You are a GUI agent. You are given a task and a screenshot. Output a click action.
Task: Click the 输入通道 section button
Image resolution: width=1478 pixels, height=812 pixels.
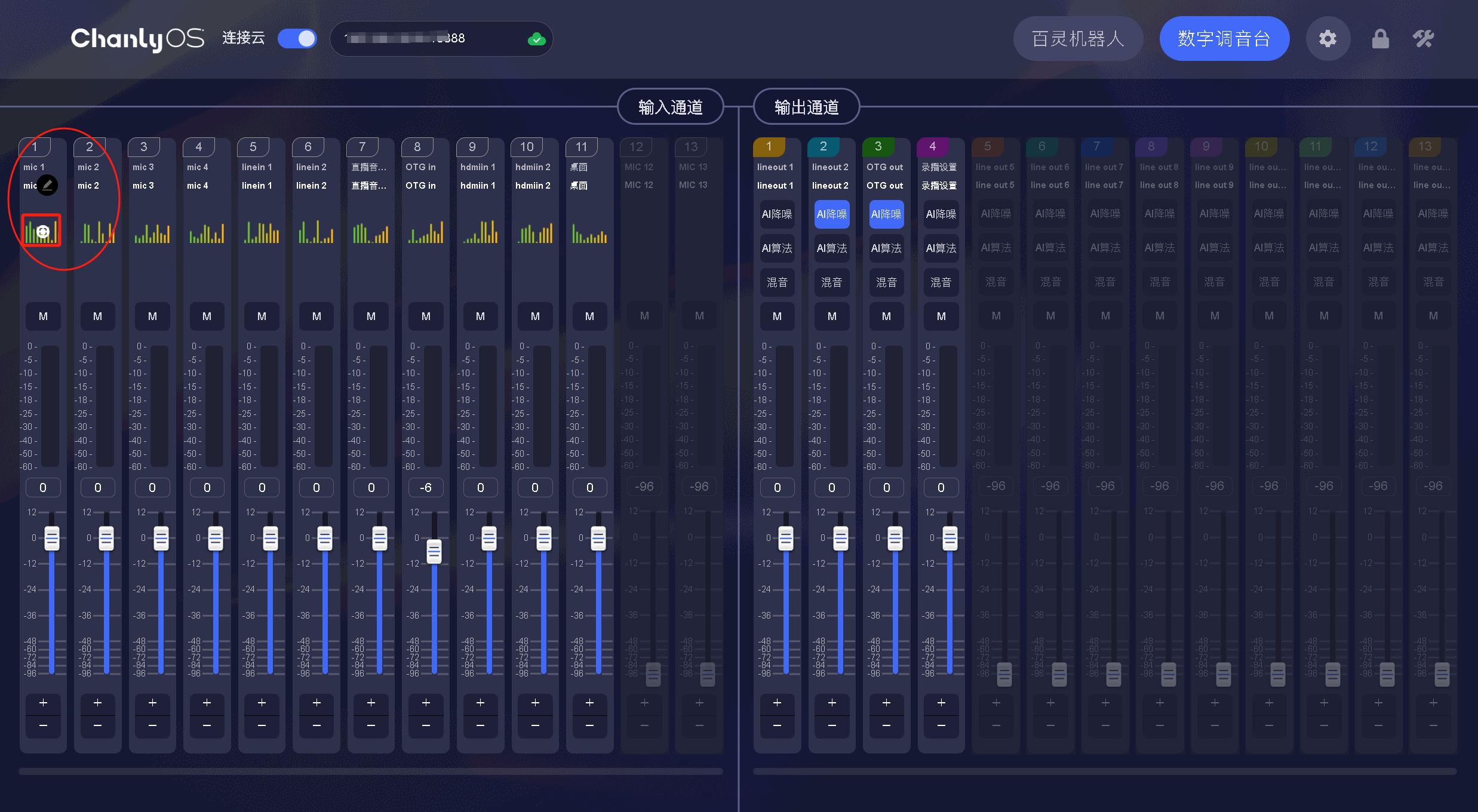point(670,107)
